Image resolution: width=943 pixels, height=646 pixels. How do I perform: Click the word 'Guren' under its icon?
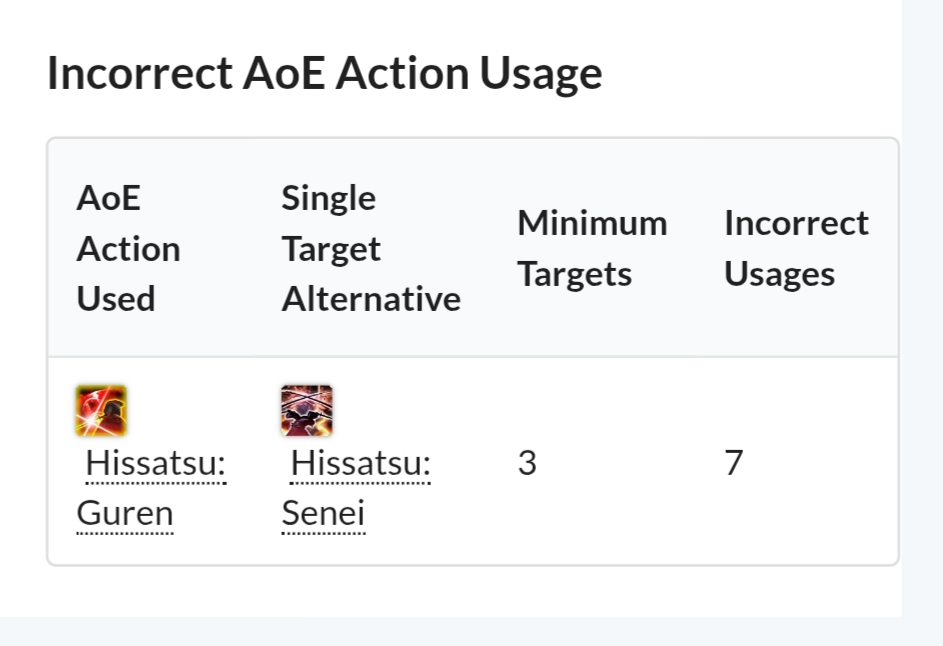click(x=124, y=514)
